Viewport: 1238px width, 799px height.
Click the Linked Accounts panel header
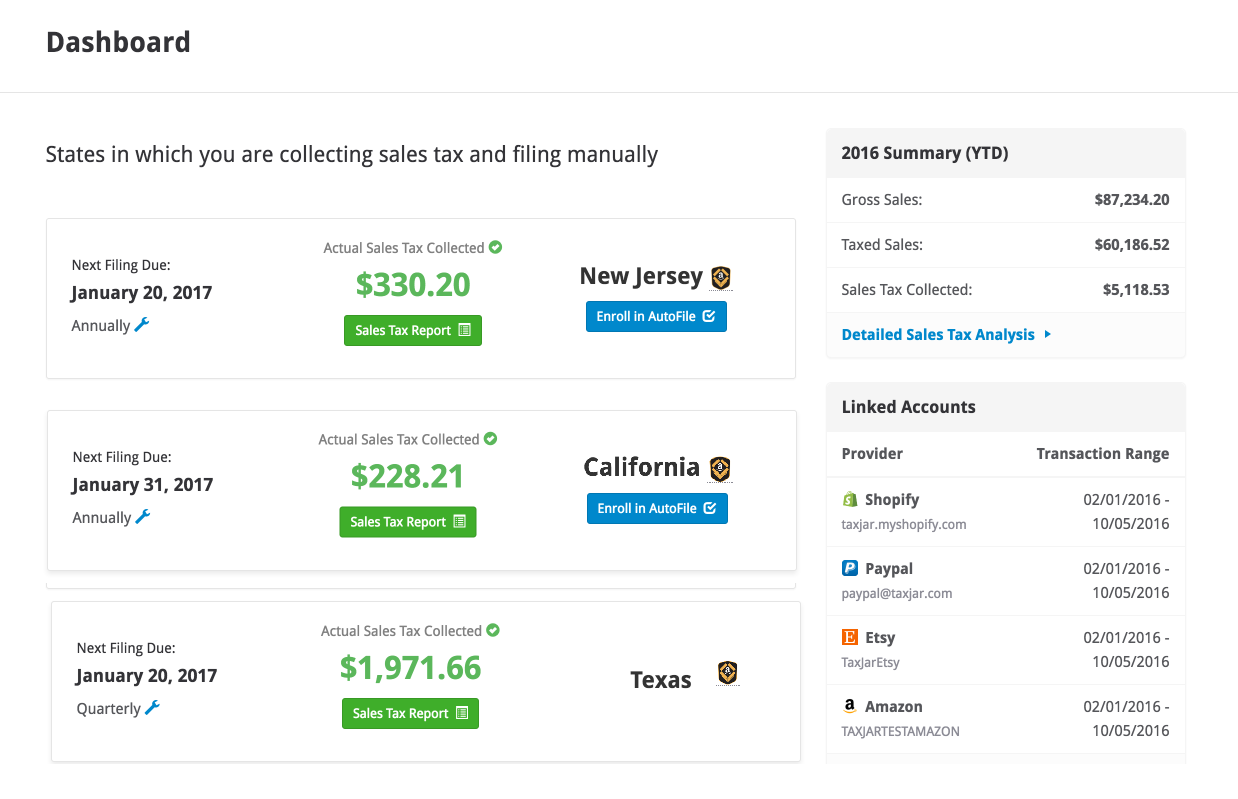908,407
